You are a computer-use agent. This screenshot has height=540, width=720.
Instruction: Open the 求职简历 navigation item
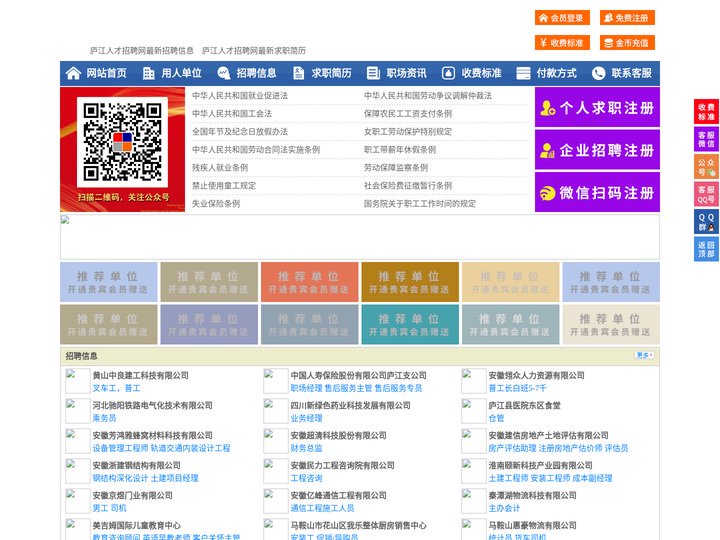pyautogui.click(x=332, y=73)
